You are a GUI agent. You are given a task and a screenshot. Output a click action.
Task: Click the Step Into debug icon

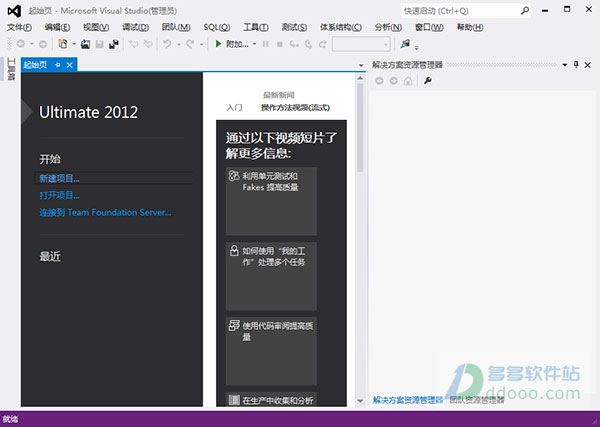294,44
